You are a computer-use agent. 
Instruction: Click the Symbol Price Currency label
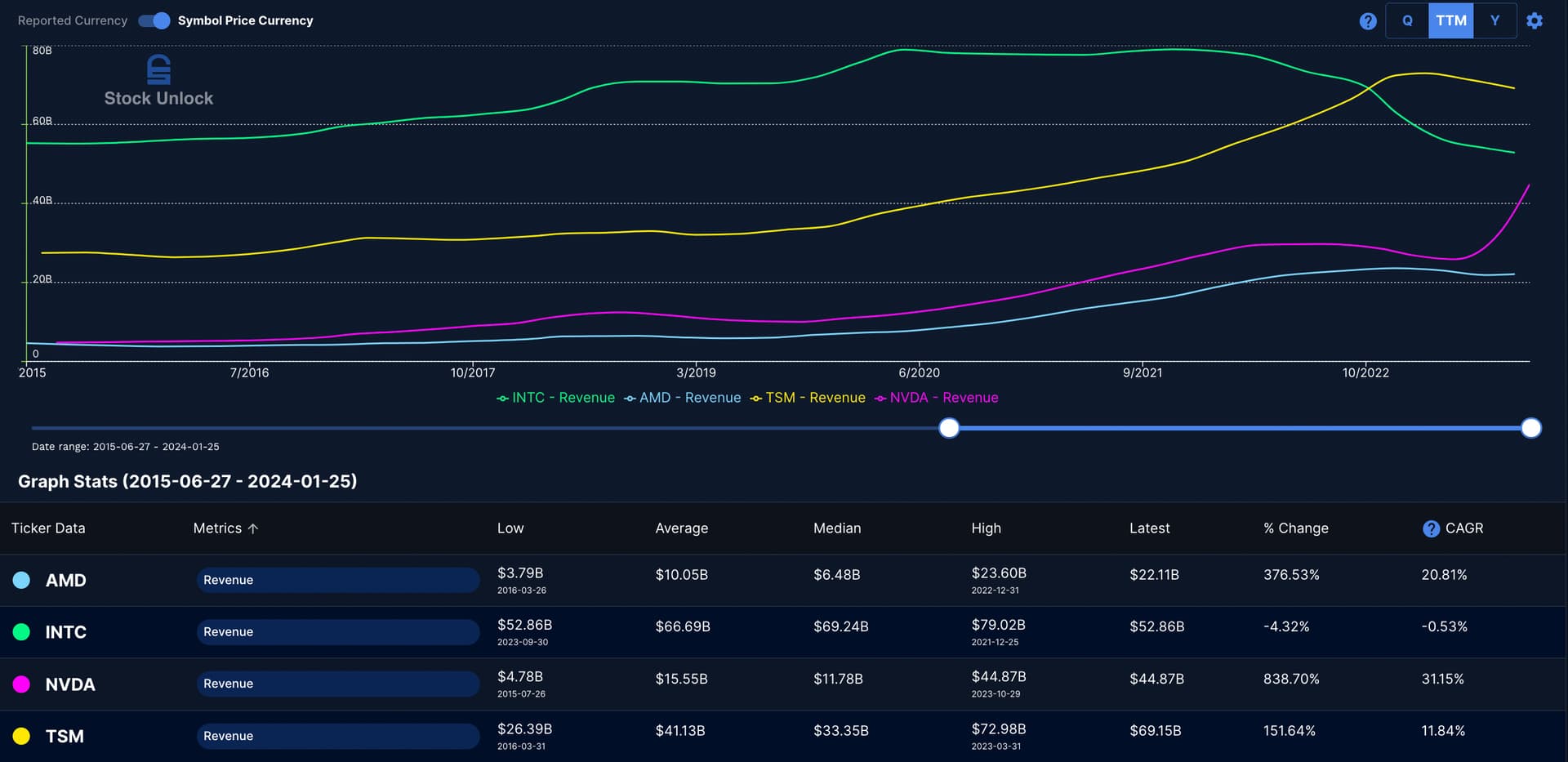click(x=246, y=20)
